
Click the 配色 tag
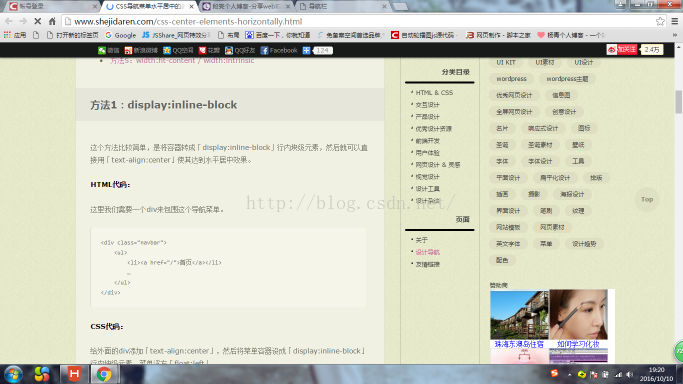[502, 260]
